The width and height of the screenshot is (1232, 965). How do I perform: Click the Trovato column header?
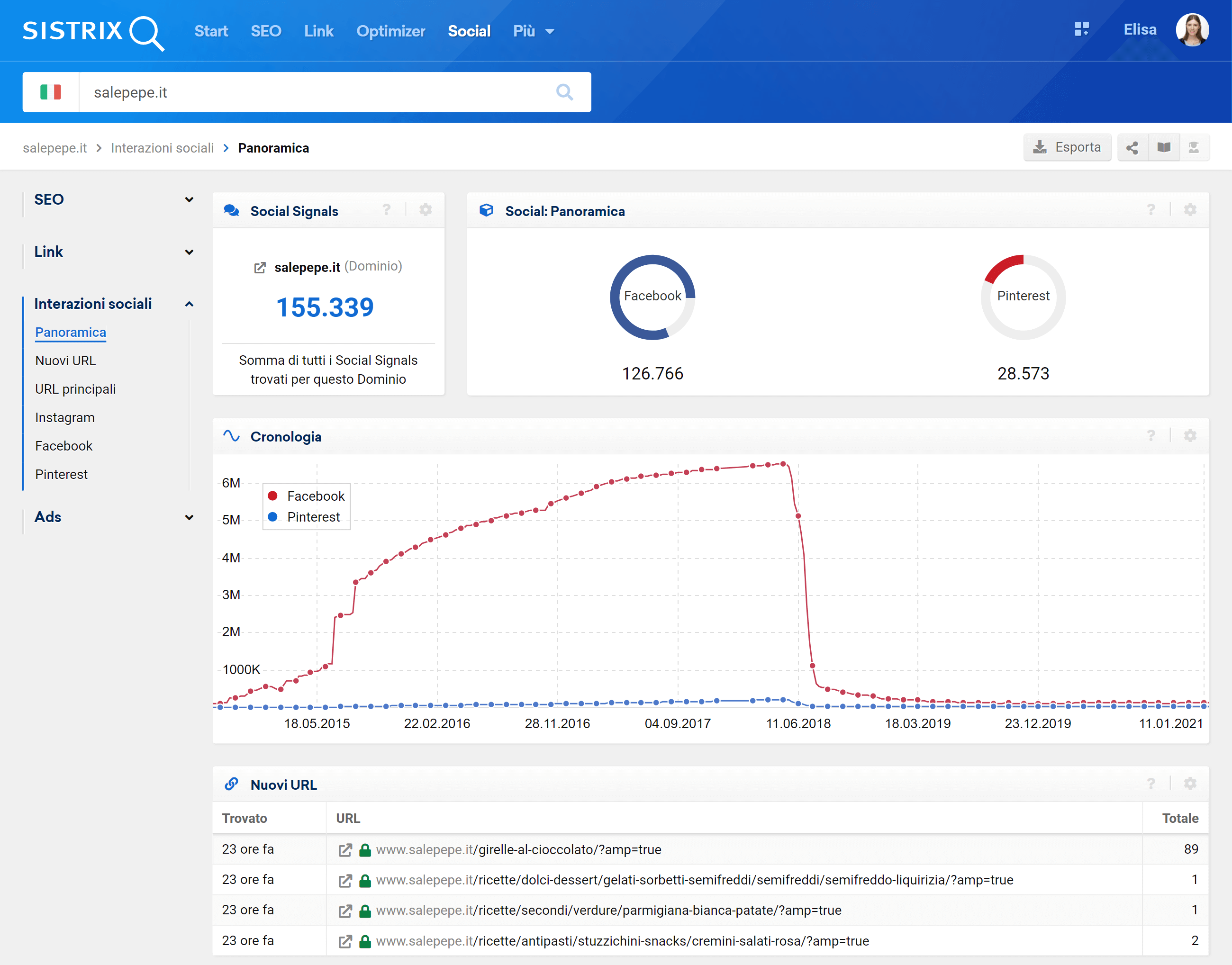point(244,818)
